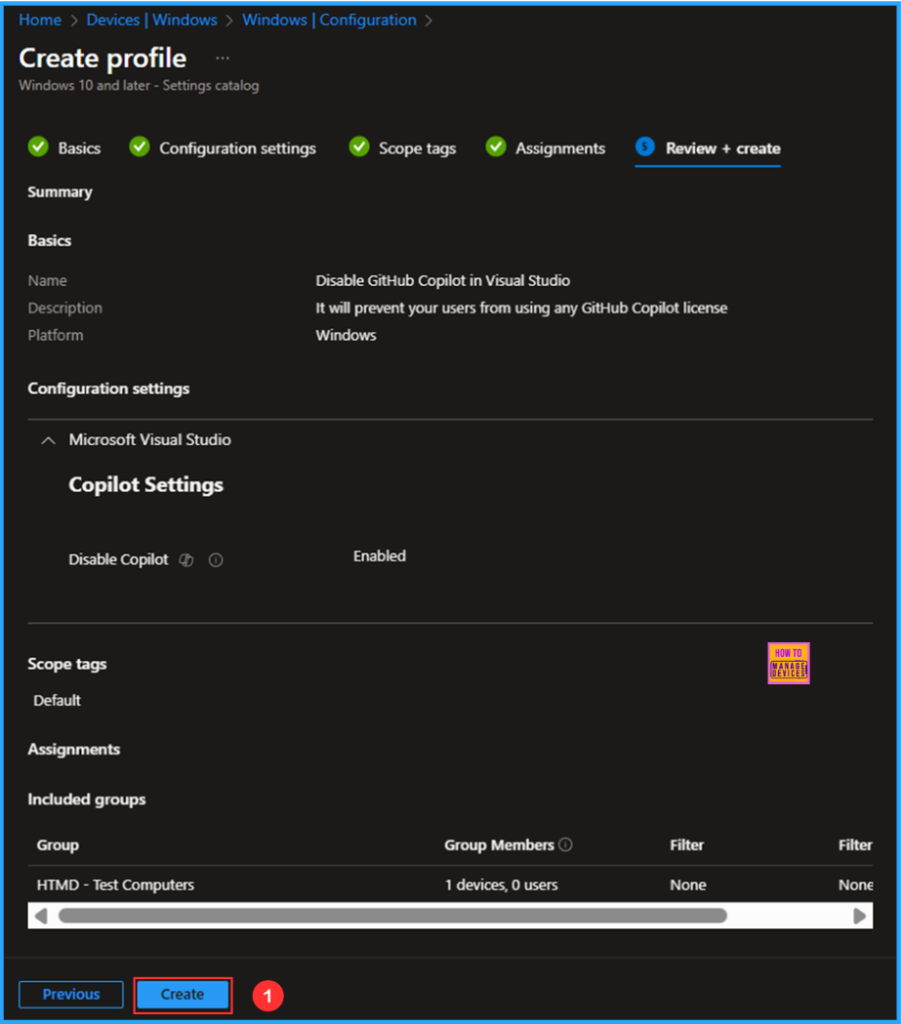901x1024 pixels.
Task: Click the horizontal scrollbar thumb
Action: [393, 916]
